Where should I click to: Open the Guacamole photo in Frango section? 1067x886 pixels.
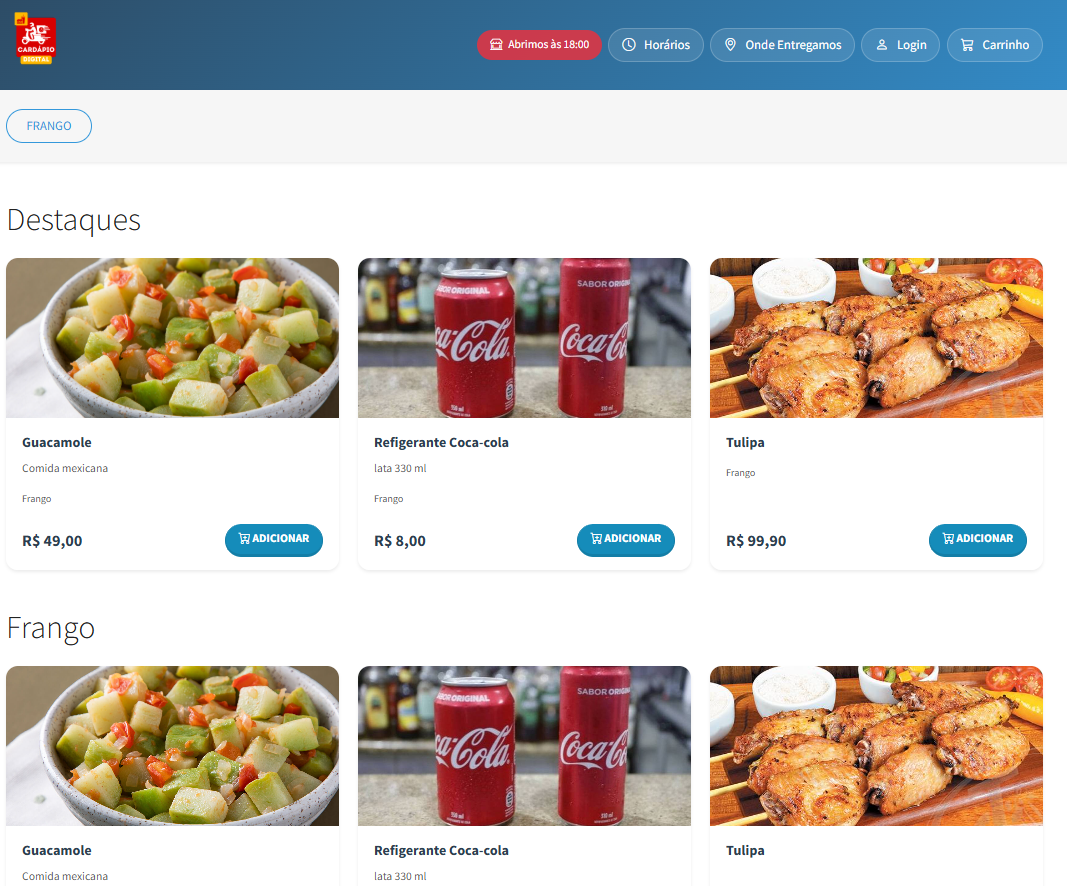(x=172, y=746)
